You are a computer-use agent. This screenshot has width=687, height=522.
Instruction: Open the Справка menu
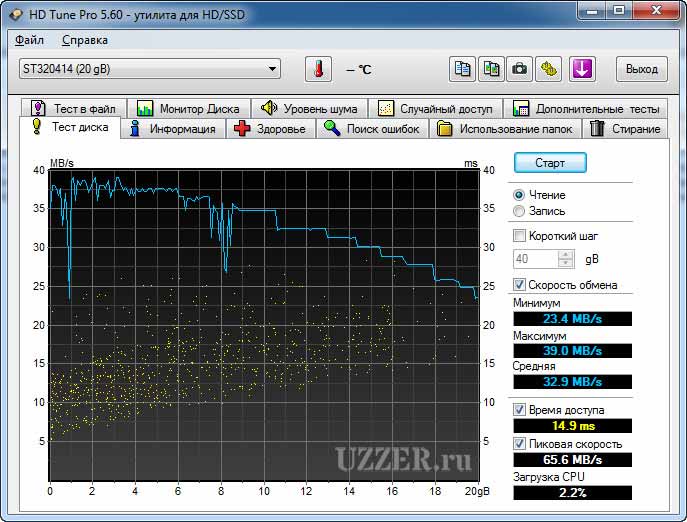point(85,40)
